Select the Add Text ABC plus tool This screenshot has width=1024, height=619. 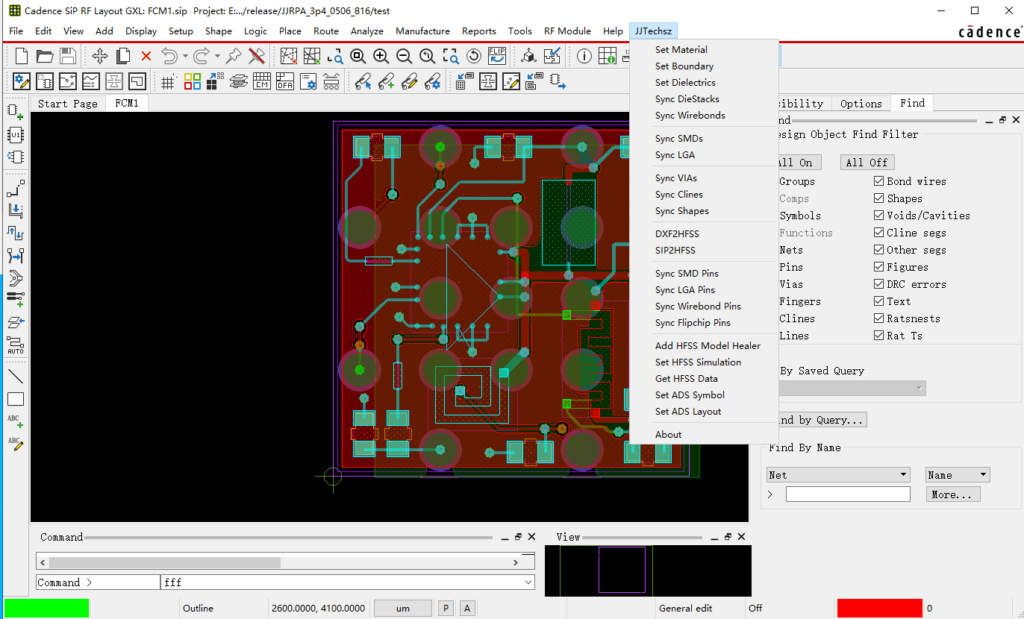coord(16,421)
